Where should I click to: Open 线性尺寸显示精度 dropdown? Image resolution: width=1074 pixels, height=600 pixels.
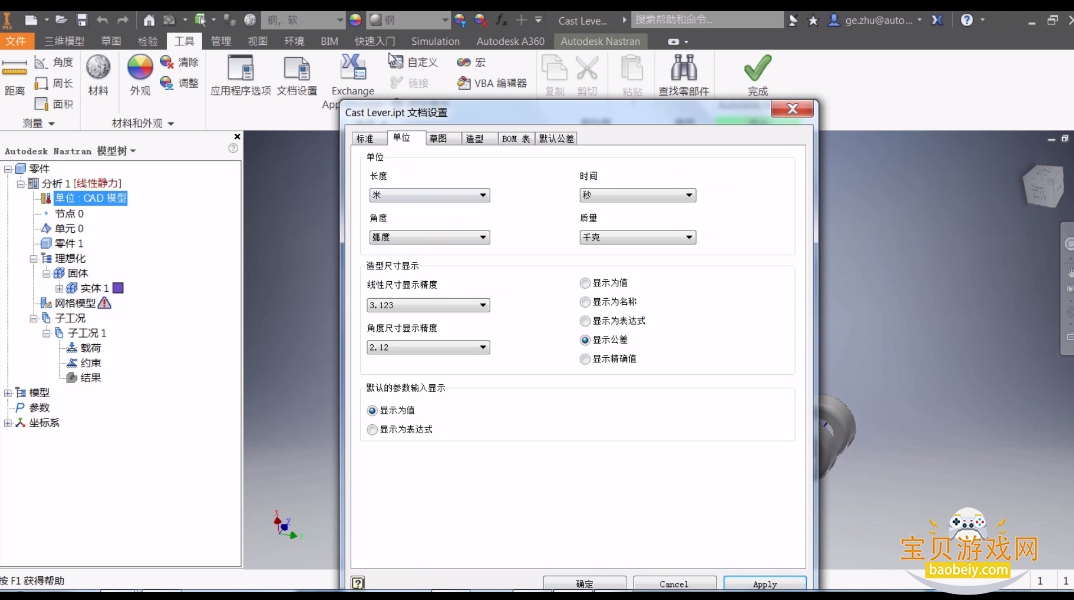(428, 305)
